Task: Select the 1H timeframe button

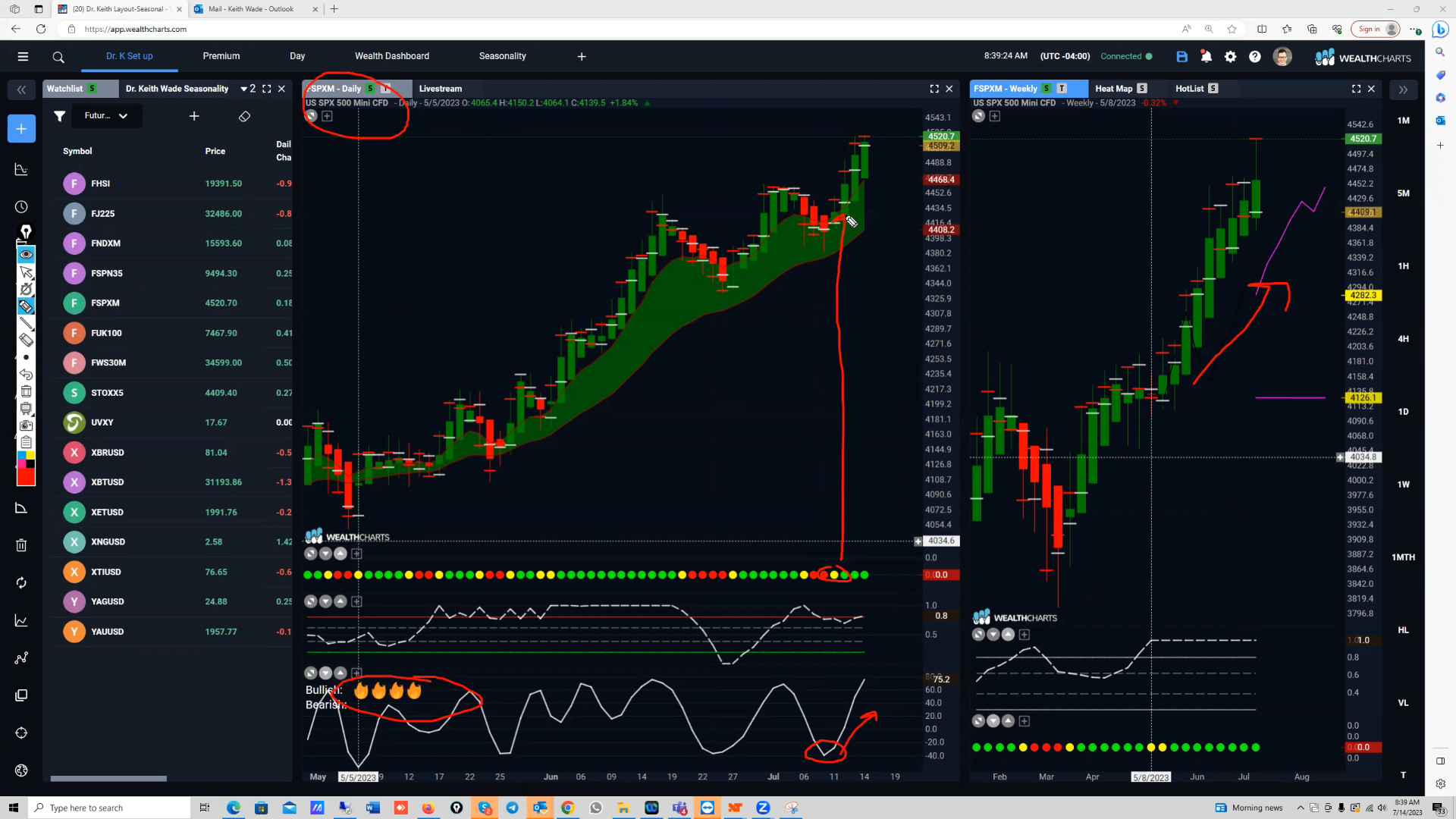Action: click(x=1404, y=266)
